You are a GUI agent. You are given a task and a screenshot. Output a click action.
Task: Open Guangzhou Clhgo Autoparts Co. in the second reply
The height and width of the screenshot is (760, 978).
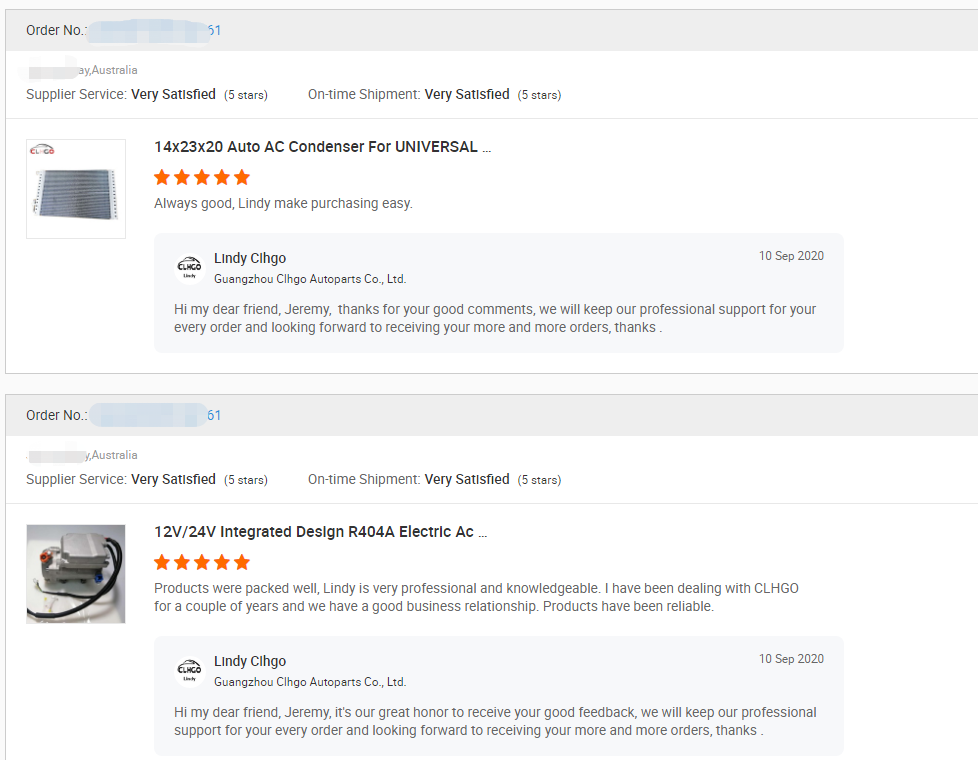(x=310, y=682)
